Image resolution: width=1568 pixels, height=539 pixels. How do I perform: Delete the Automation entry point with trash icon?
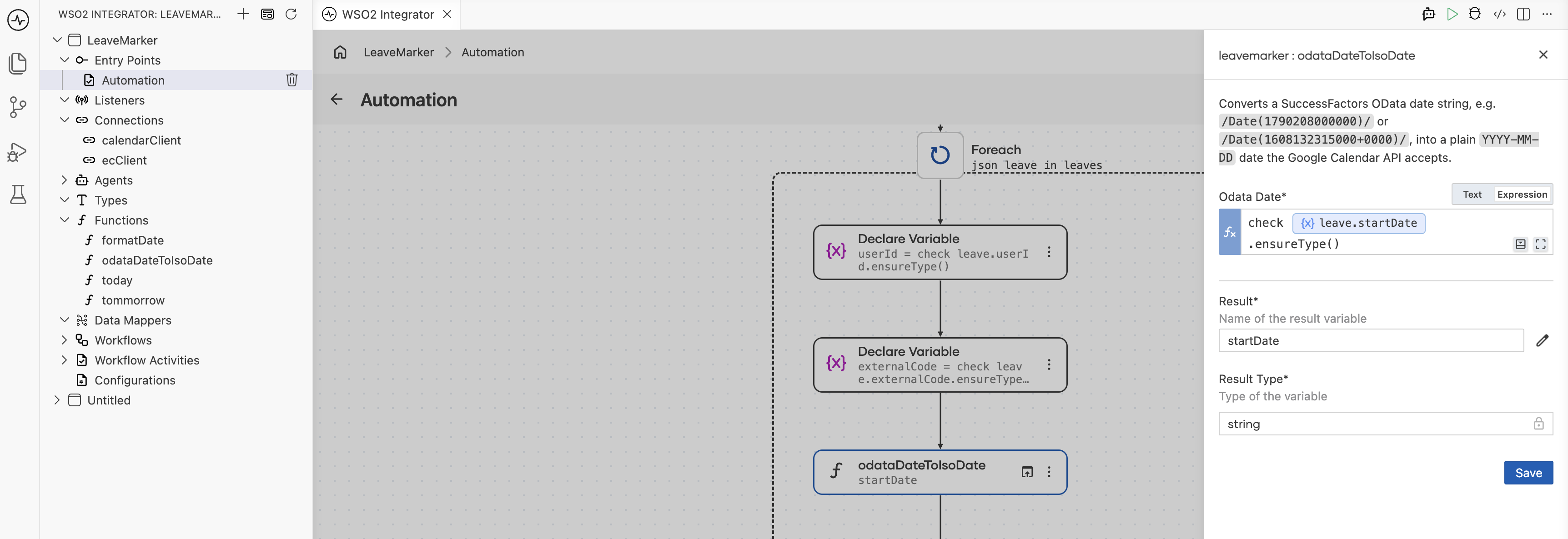291,80
